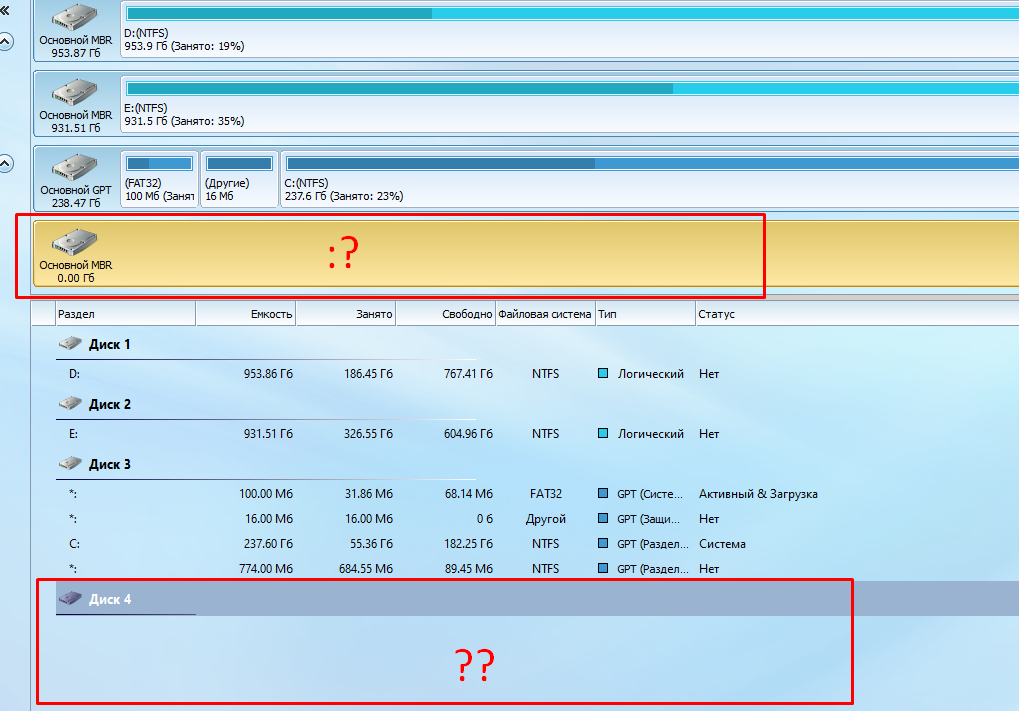1019x711 pixels.
Task: Select the 0.00 Гб MBR disk icon
Action: 75,242
